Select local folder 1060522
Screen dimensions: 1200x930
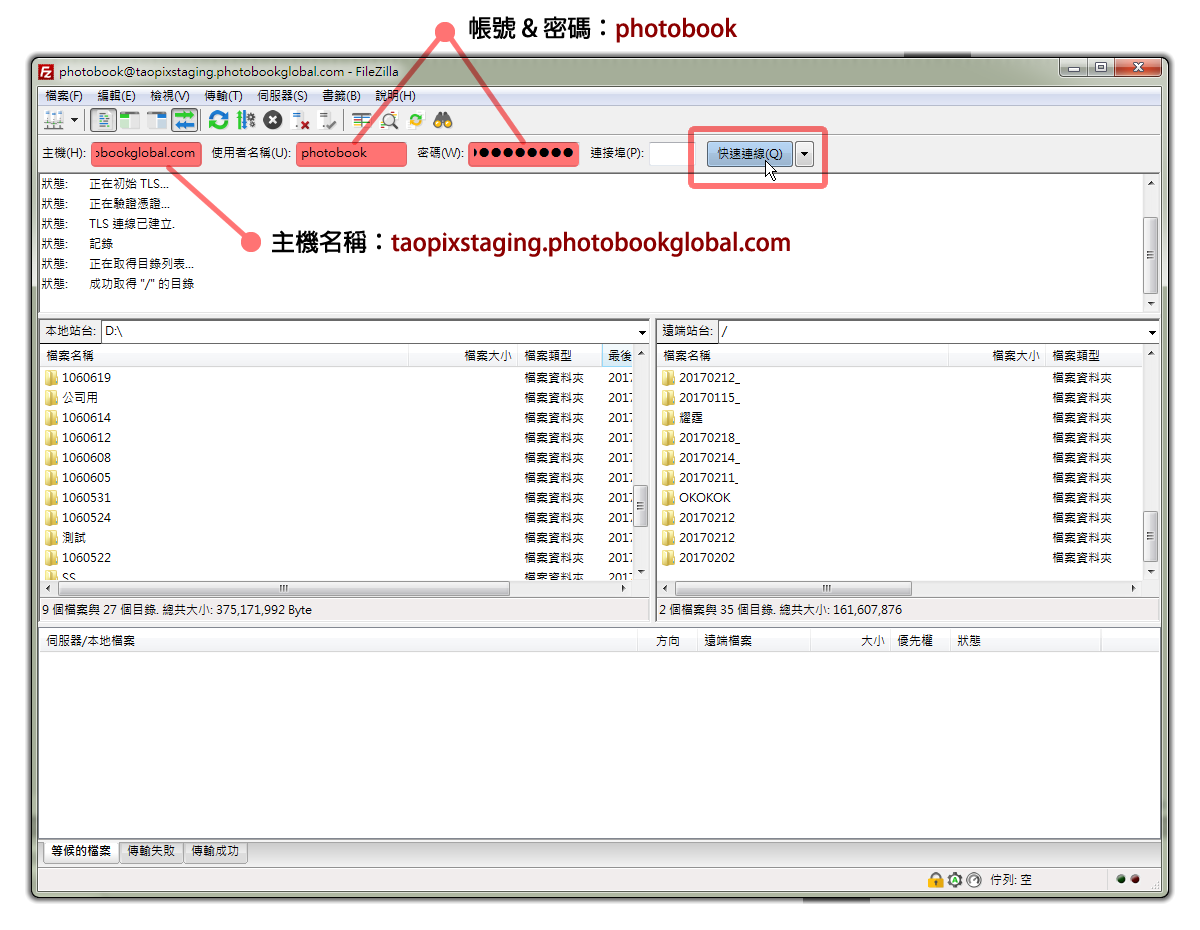pyautogui.click(x=86, y=558)
